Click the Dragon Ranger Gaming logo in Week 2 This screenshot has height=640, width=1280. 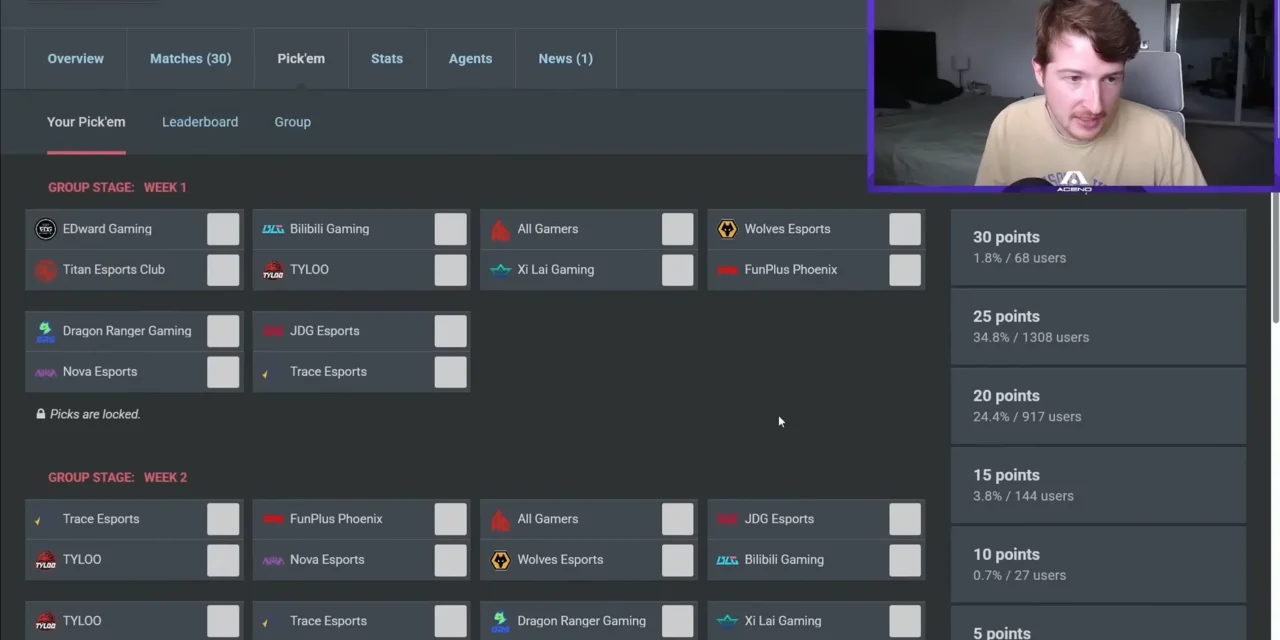coord(500,621)
